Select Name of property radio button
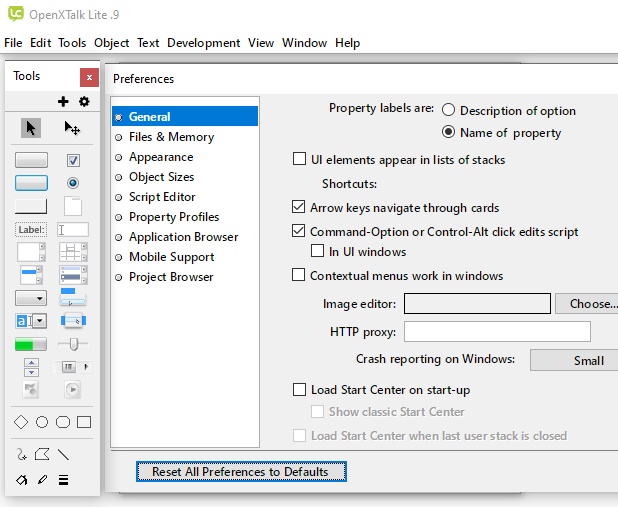 point(448,132)
